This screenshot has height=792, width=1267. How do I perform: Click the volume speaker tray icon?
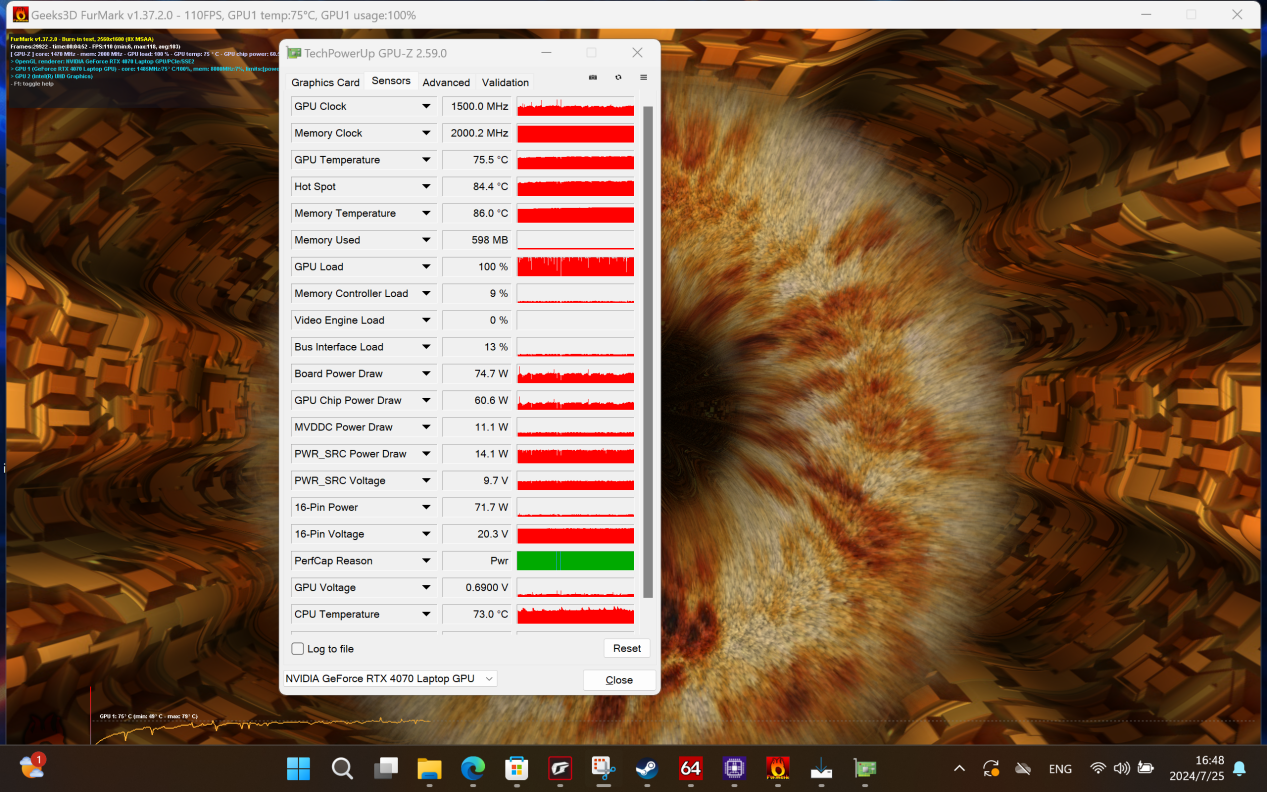pos(1121,768)
